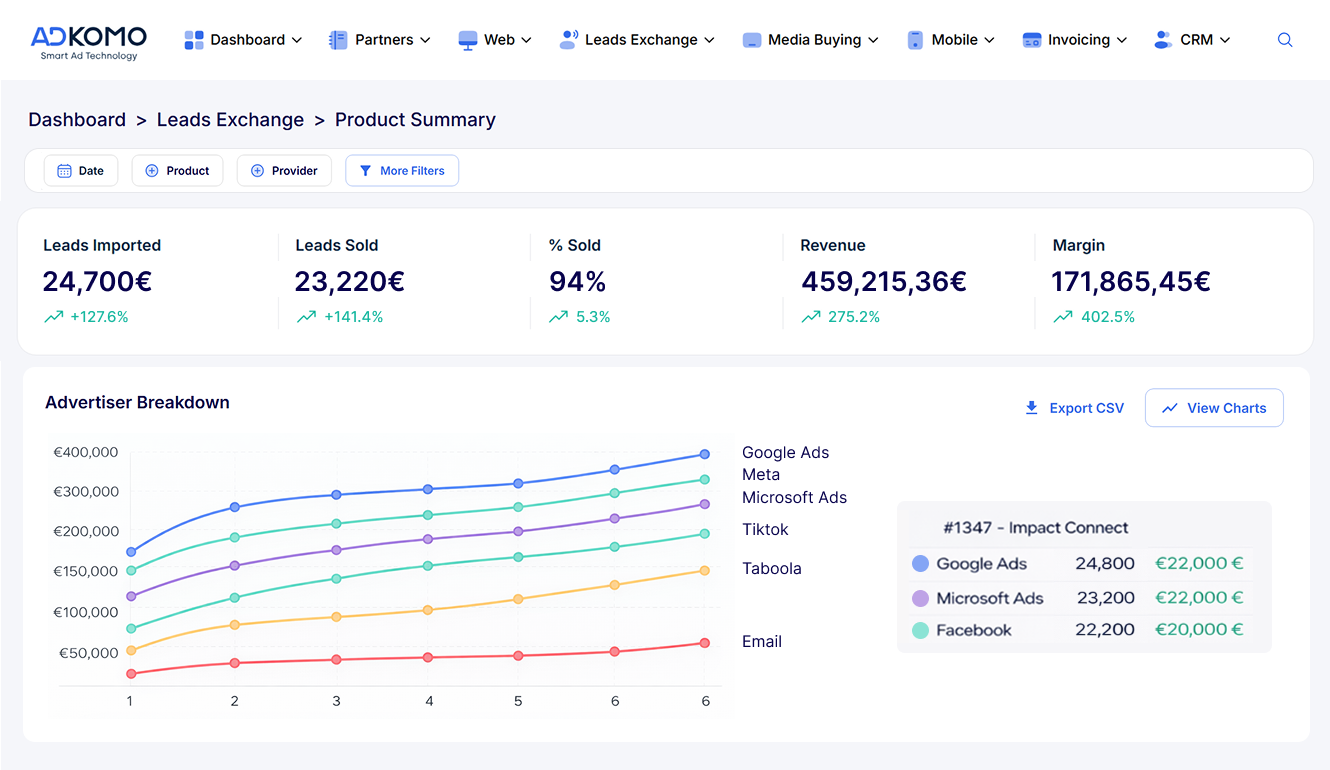Expand the Web menu chevron

527,40
